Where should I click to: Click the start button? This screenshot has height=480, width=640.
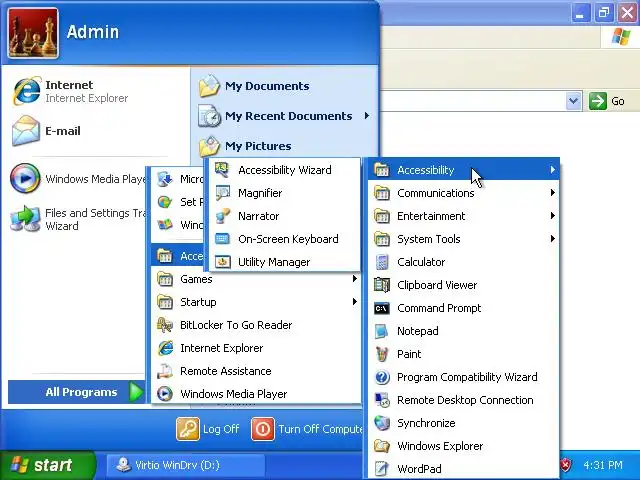pos(47,465)
